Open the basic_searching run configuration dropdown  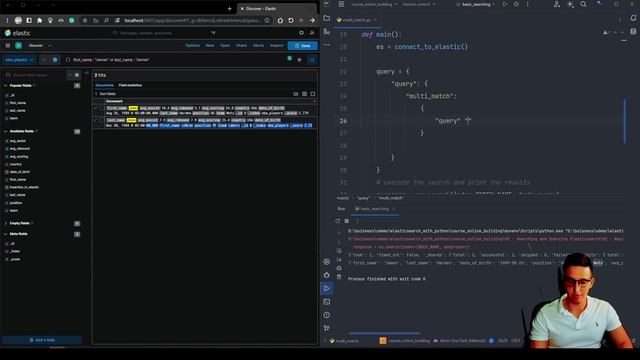pyautogui.click(x=476, y=4)
